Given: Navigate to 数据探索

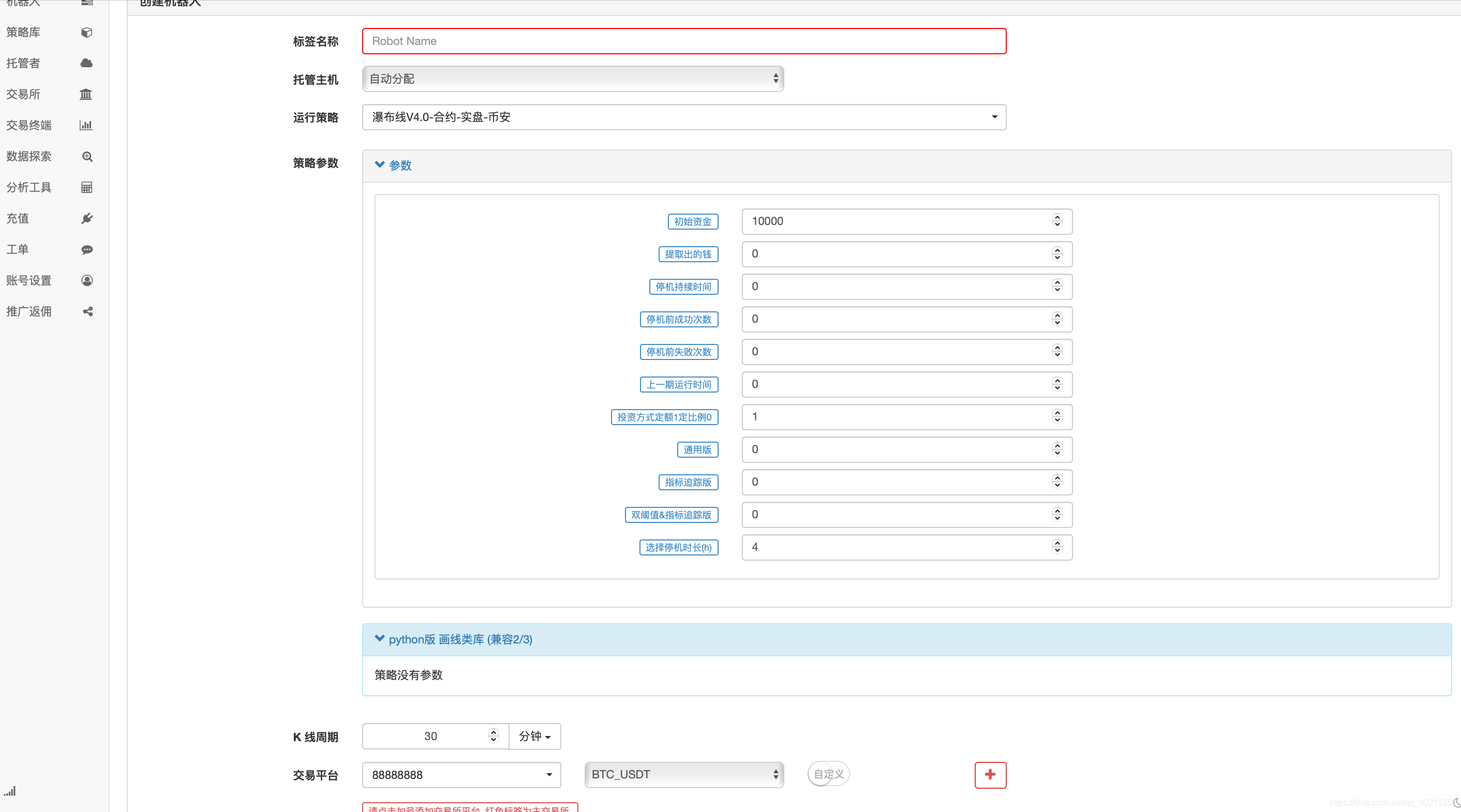Looking at the screenshot, I should click(29, 157).
